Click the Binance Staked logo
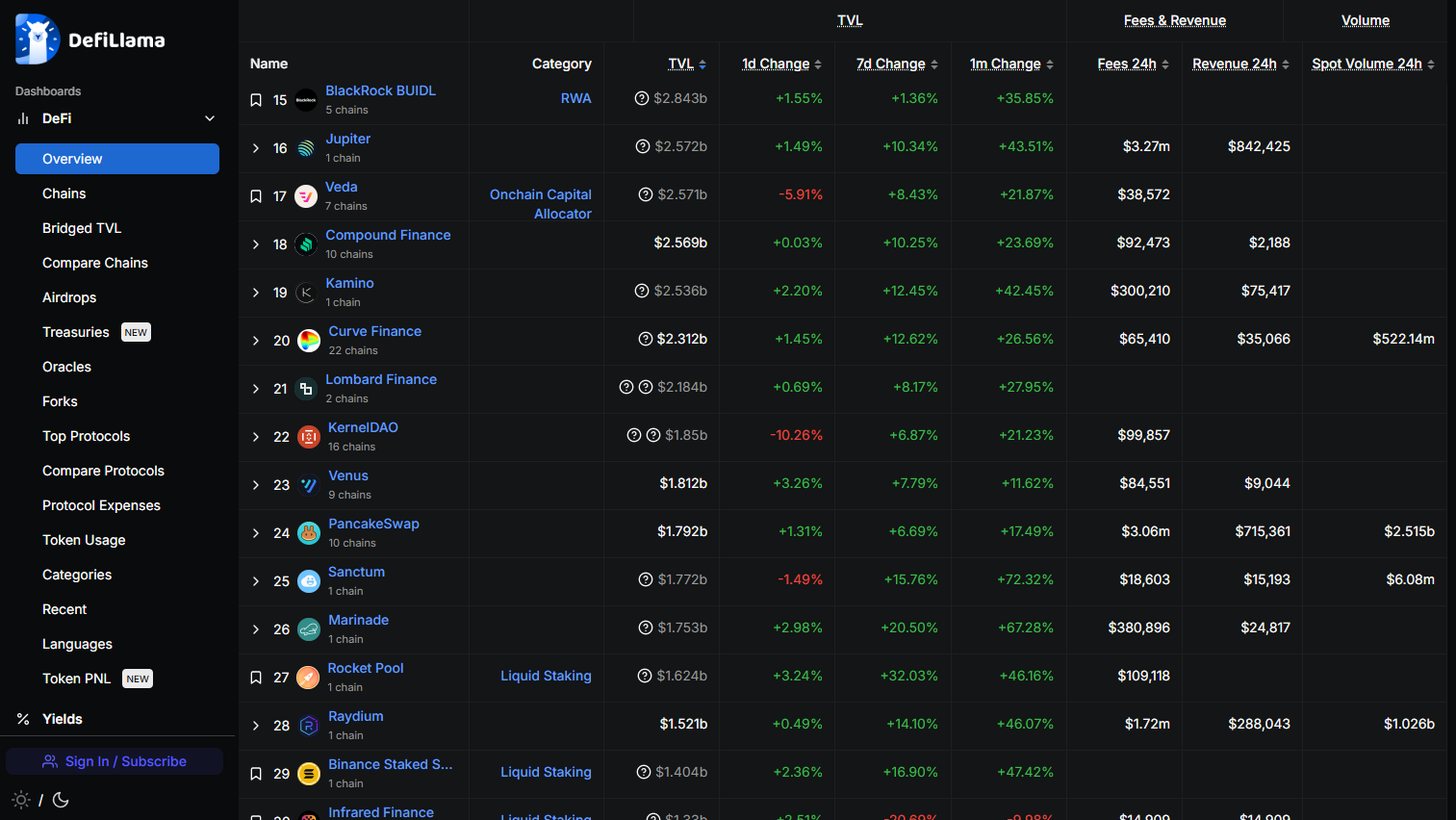The image size is (1456, 820). (x=309, y=774)
